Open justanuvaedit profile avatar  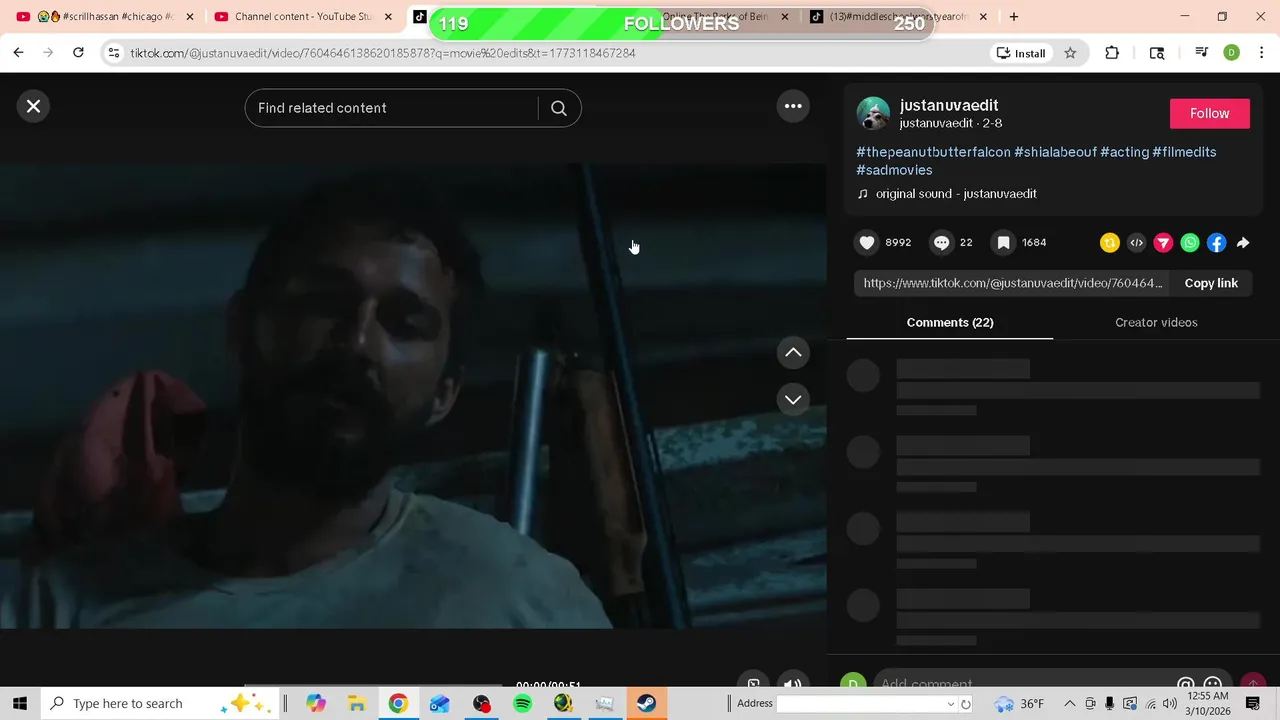click(x=873, y=114)
